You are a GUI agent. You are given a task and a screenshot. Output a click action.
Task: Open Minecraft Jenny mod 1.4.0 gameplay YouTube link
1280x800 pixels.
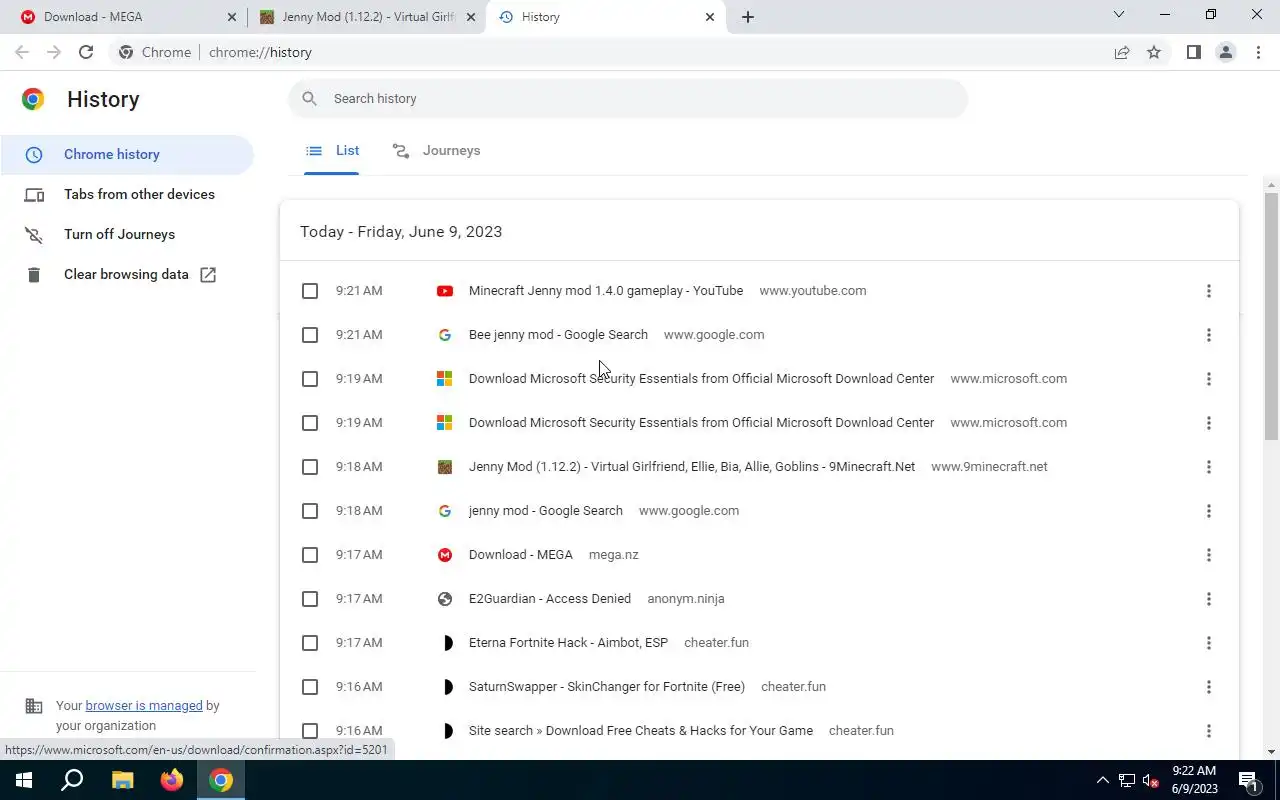pyautogui.click(x=606, y=291)
